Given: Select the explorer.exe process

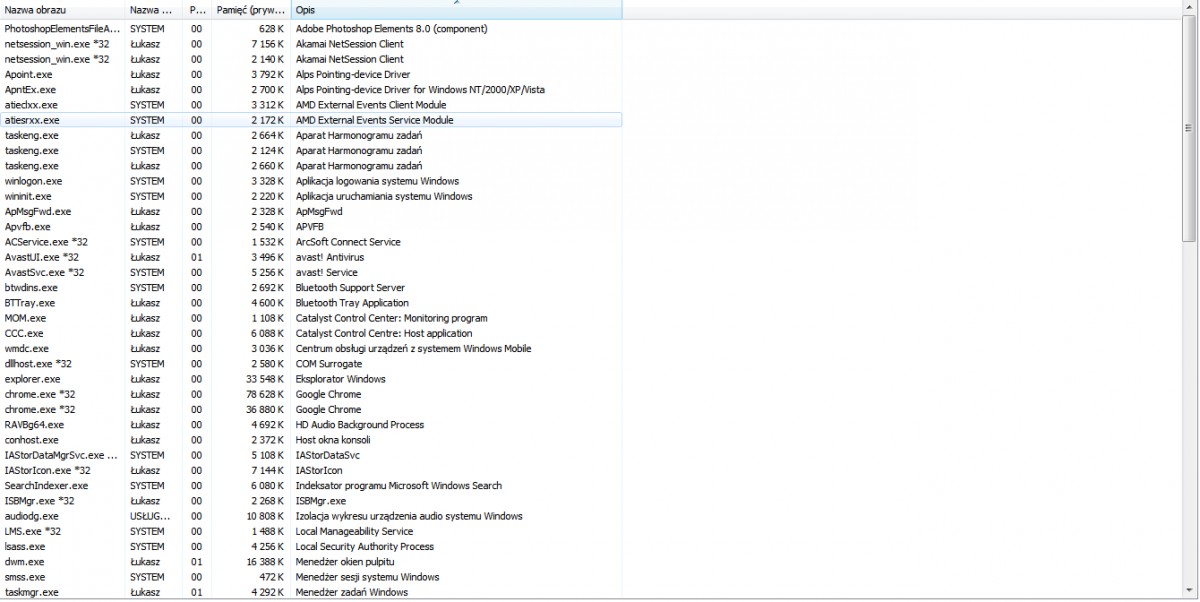Looking at the screenshot, I should pyautogui.click(x=311, y=379).
